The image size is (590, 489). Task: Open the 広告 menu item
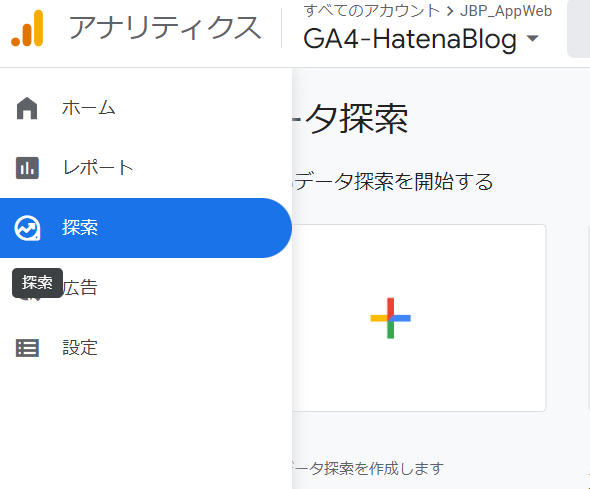146,288
